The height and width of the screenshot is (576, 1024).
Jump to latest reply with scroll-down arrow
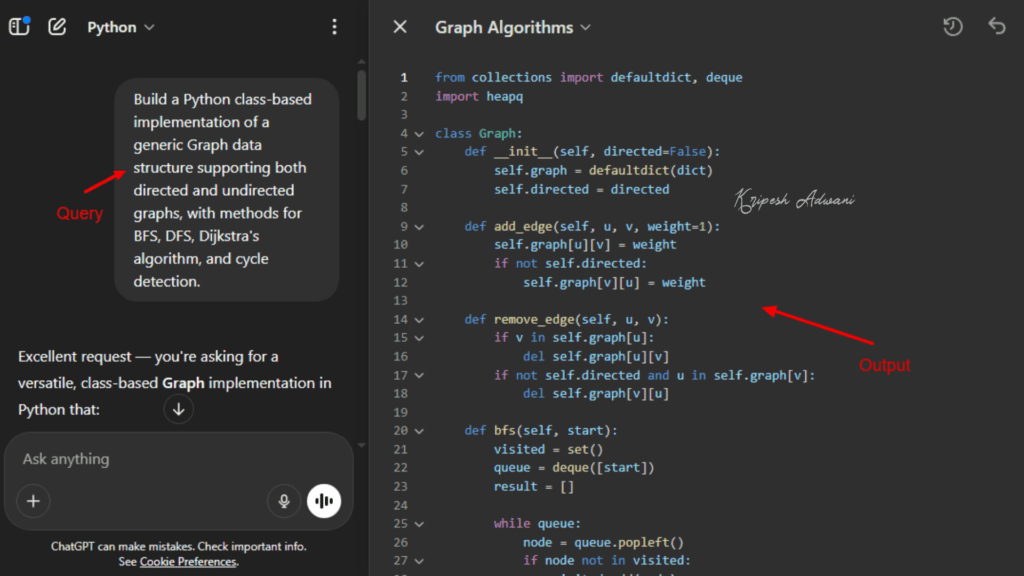pyautogui.click(x=178, y=408)
